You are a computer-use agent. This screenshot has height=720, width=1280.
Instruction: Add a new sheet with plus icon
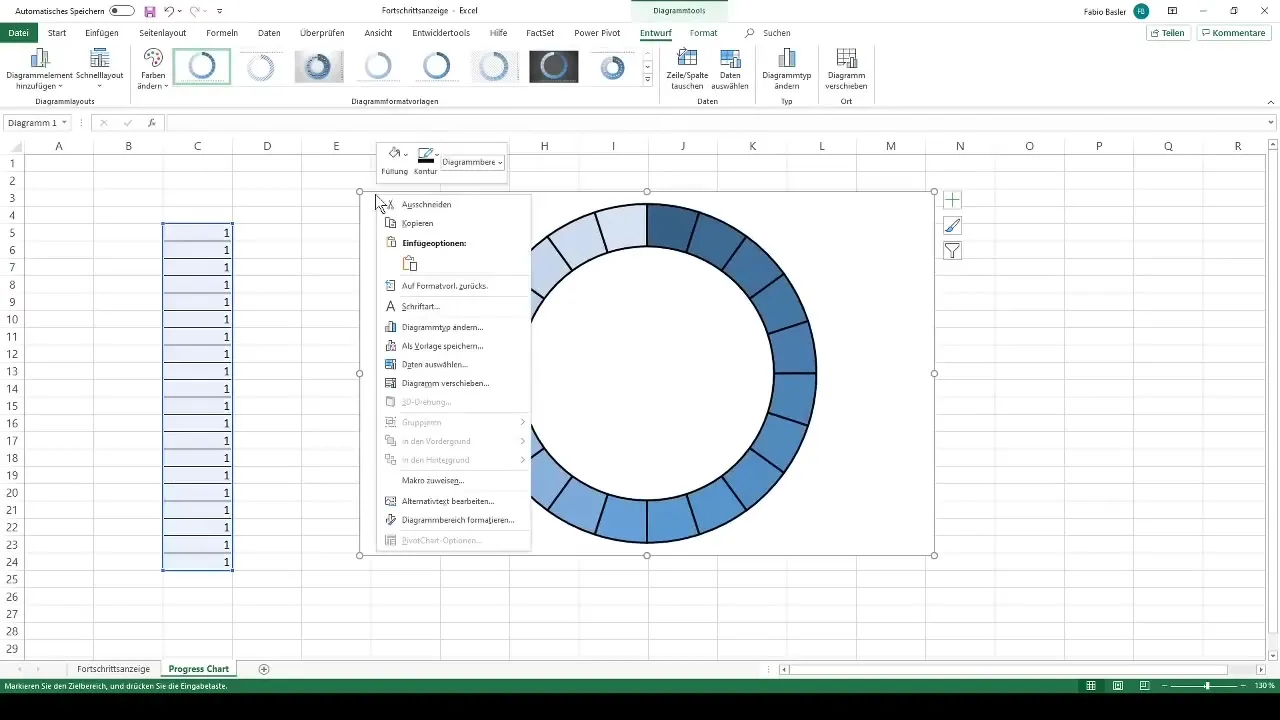pos(264,669)
